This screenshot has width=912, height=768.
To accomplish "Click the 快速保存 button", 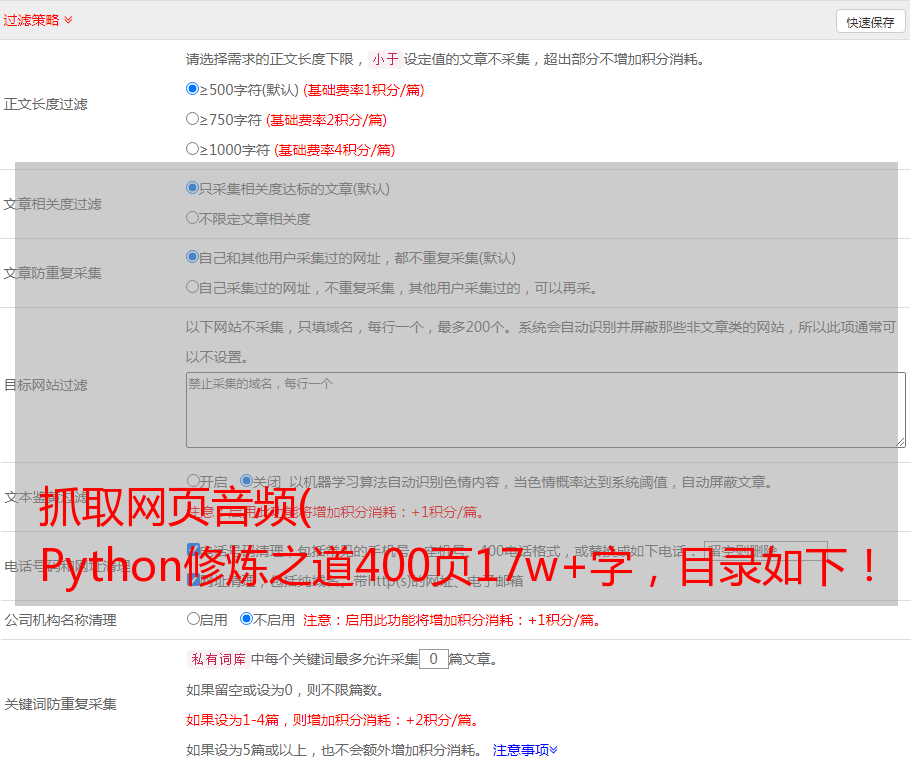I will [x=870, y=22].
